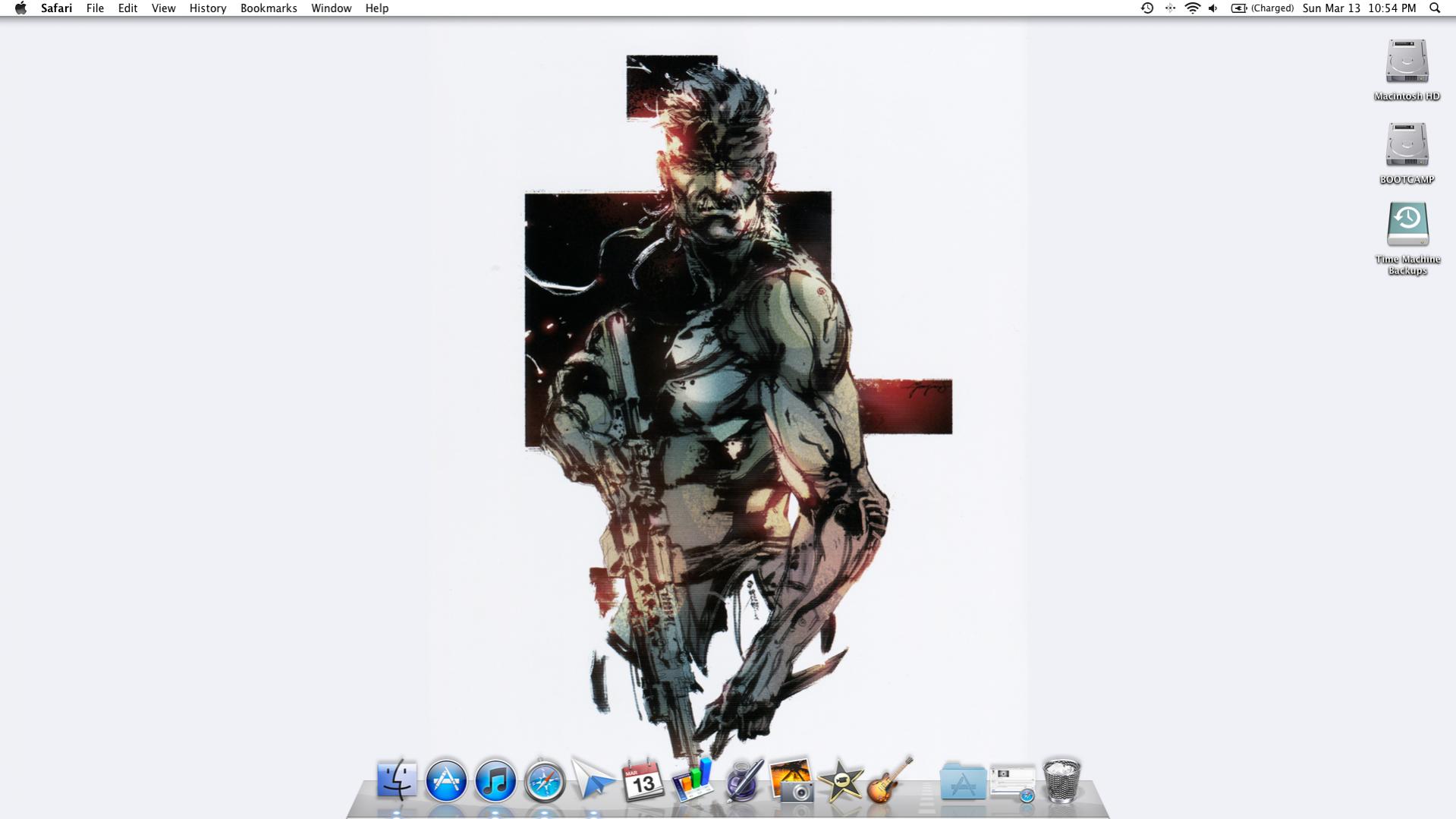Open Spotlight search magnifier
Viewport: 1456px width, 819px height.
pos(1435,8)
